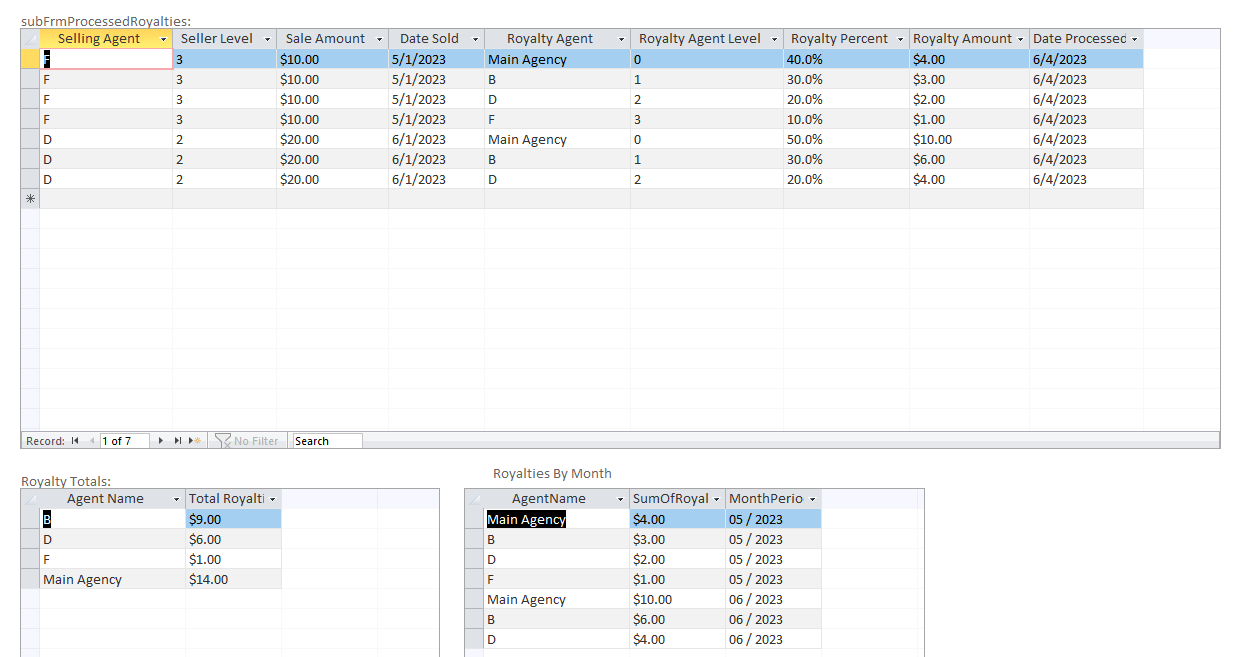Go to previous record in navigation bar
Image resolution: width=1247 pixels, height=657 pixels.
coord(92,441)
